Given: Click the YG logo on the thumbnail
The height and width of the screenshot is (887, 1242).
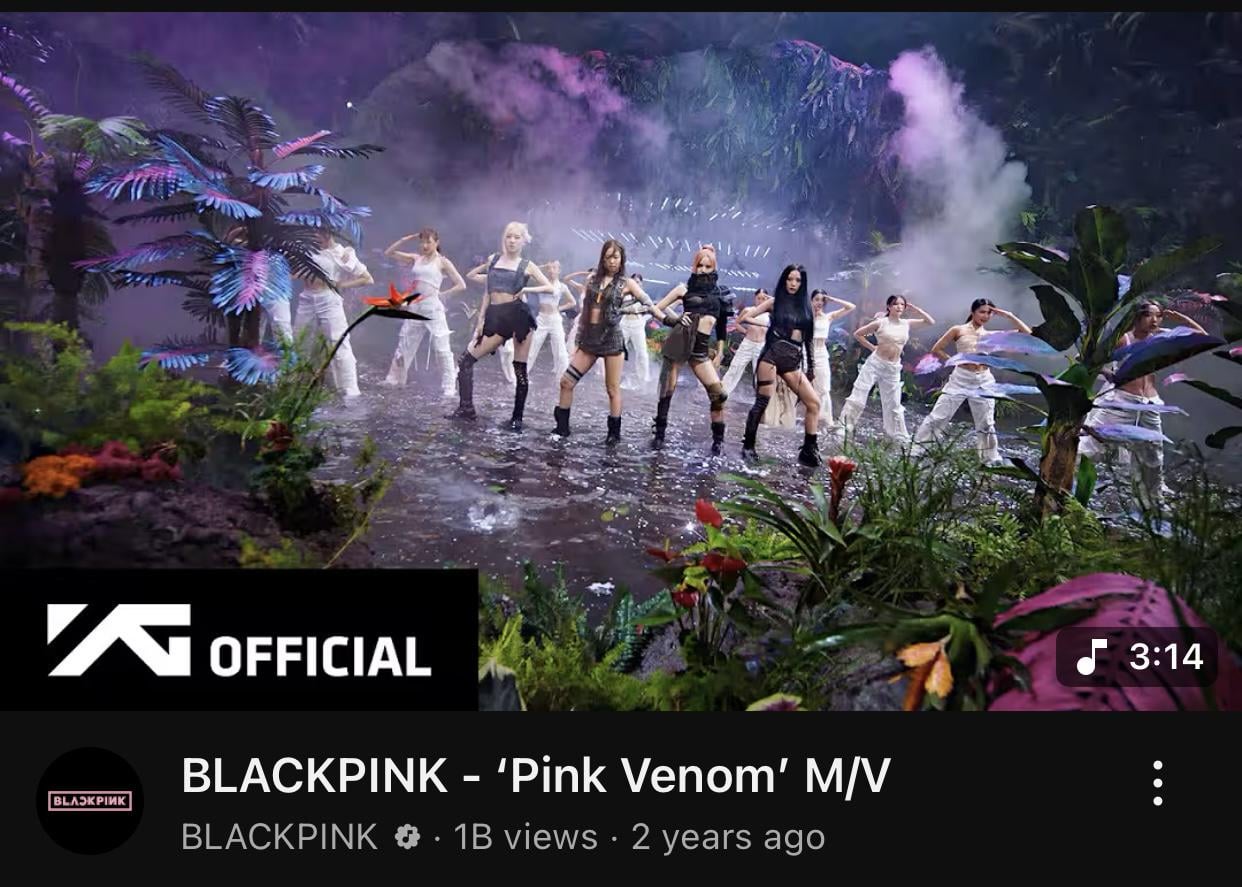Looking at the screenshot, I should (x=119, y=640).
